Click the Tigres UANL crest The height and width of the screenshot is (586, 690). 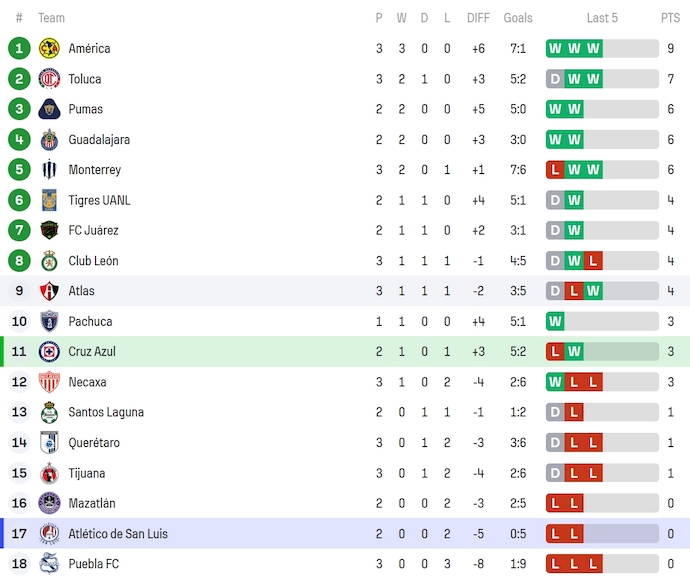pos(49,200)
